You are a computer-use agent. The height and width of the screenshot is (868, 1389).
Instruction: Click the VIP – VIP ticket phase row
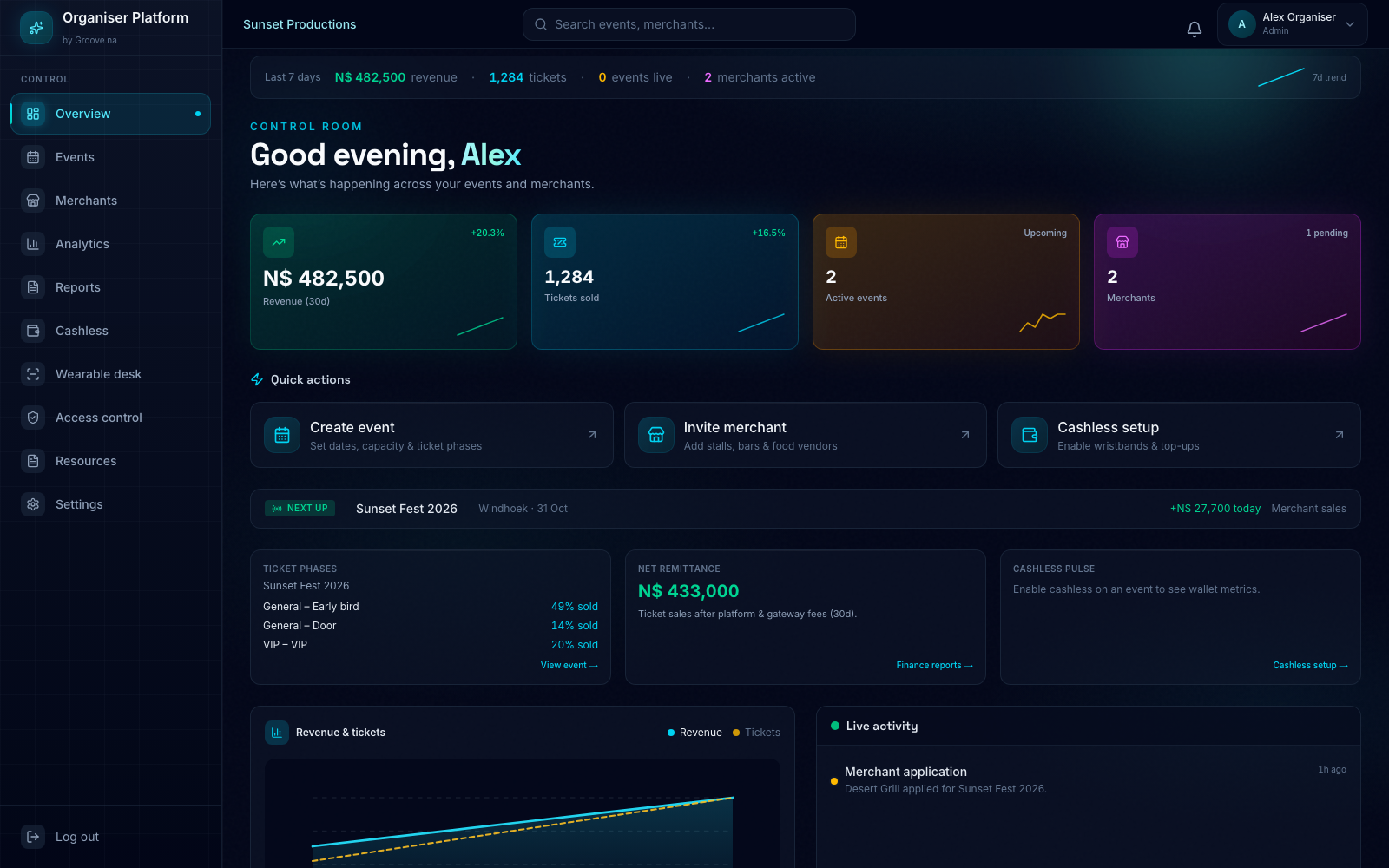coord(431,645)
